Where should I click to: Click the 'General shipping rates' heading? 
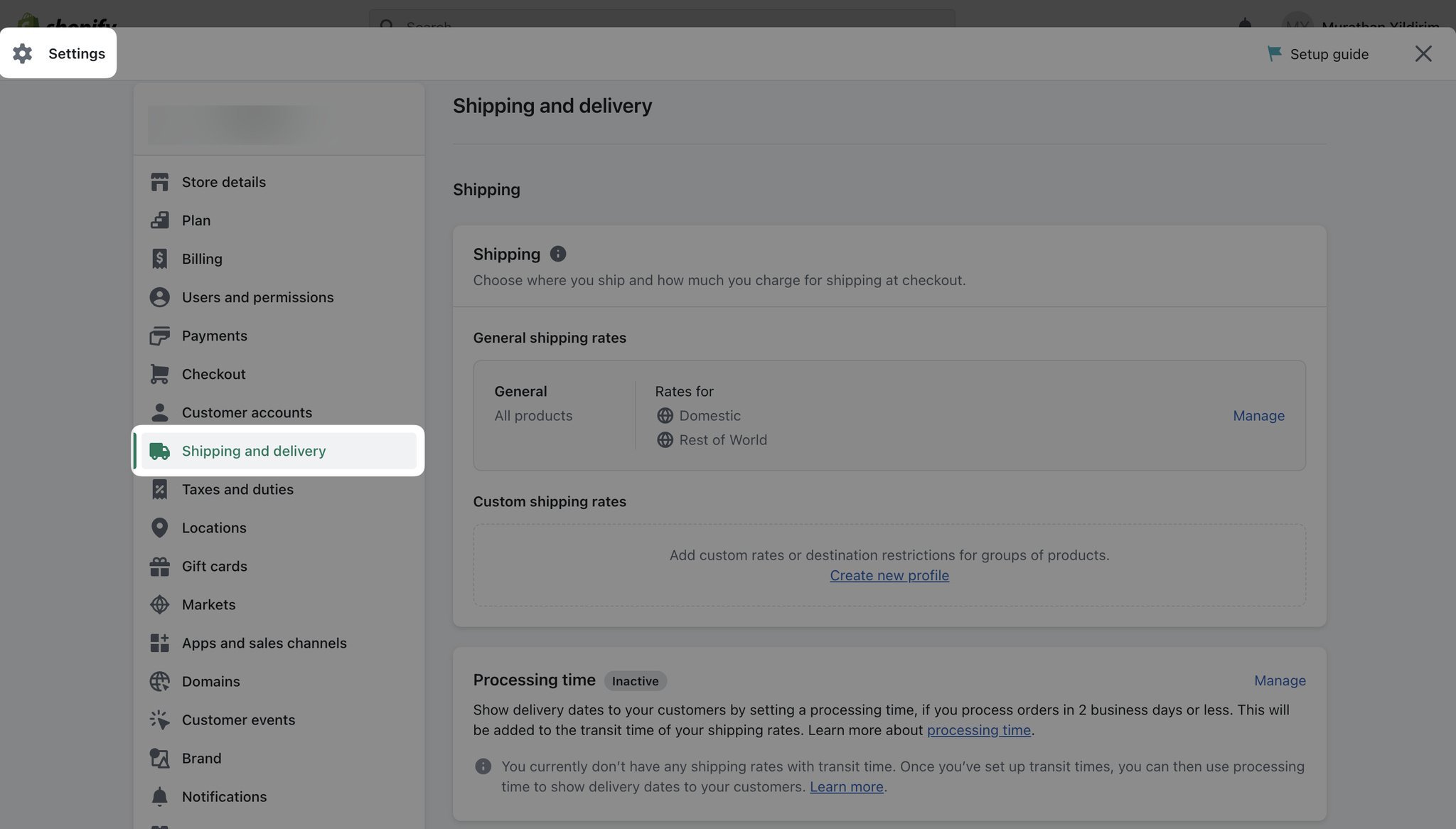[550, 338]
